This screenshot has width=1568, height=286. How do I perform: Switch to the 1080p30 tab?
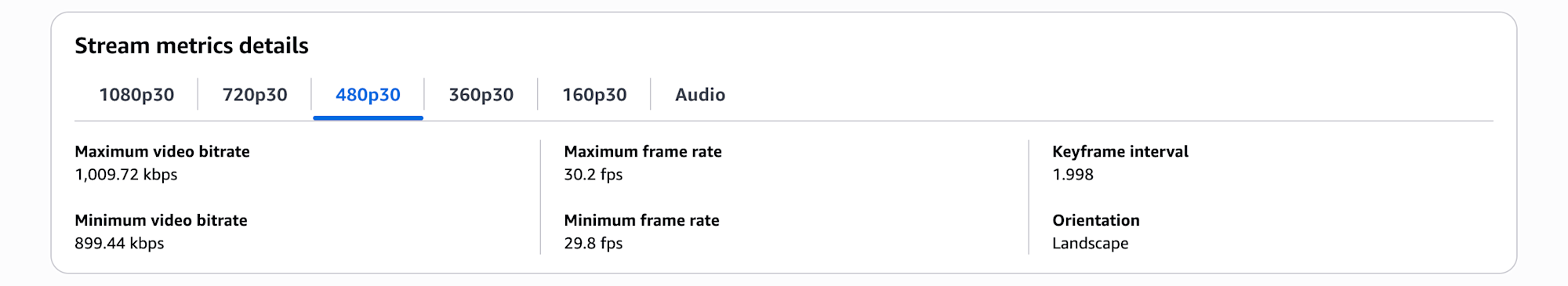(x=136, y=95)
